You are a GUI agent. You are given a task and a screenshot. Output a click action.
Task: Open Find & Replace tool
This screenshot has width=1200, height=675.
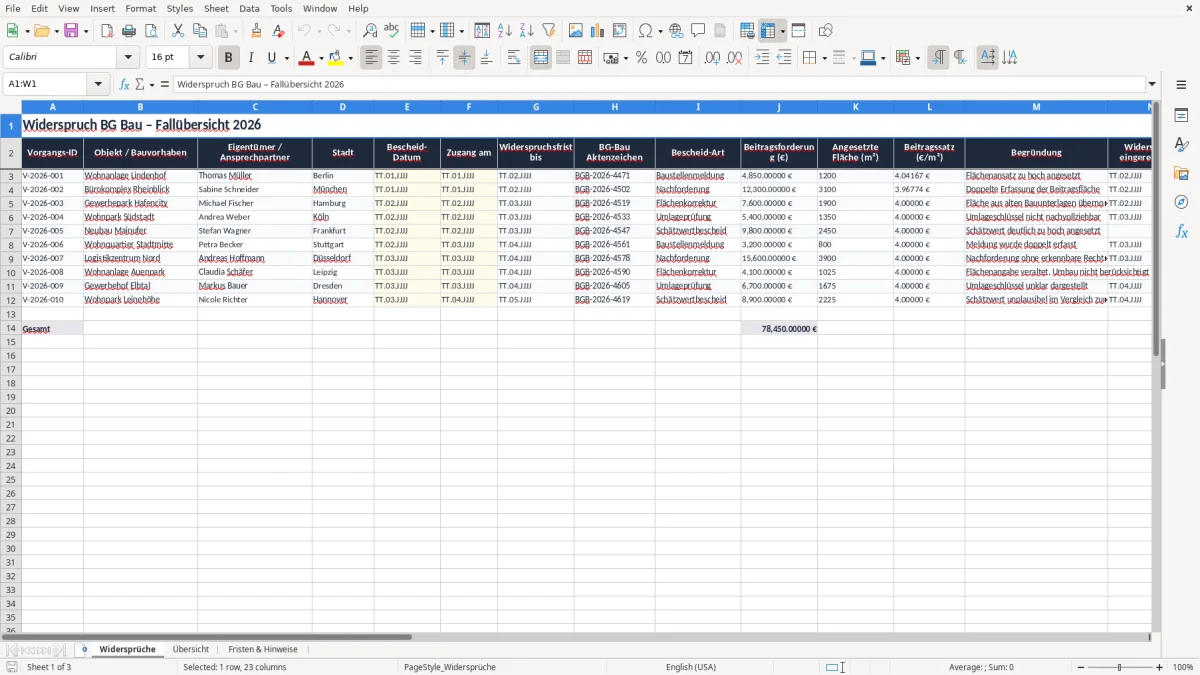point(370,31)
